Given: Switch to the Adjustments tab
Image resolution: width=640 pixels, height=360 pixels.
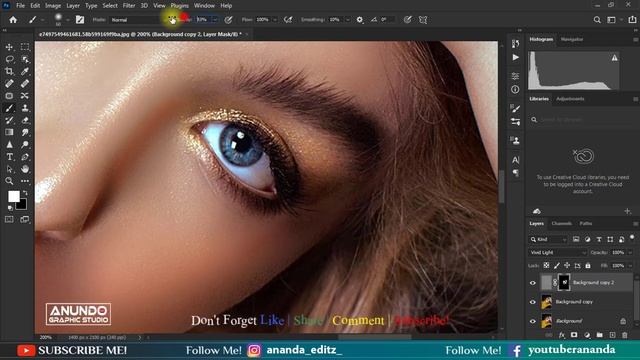Looking at the screenshot, I should pos(570,99).
